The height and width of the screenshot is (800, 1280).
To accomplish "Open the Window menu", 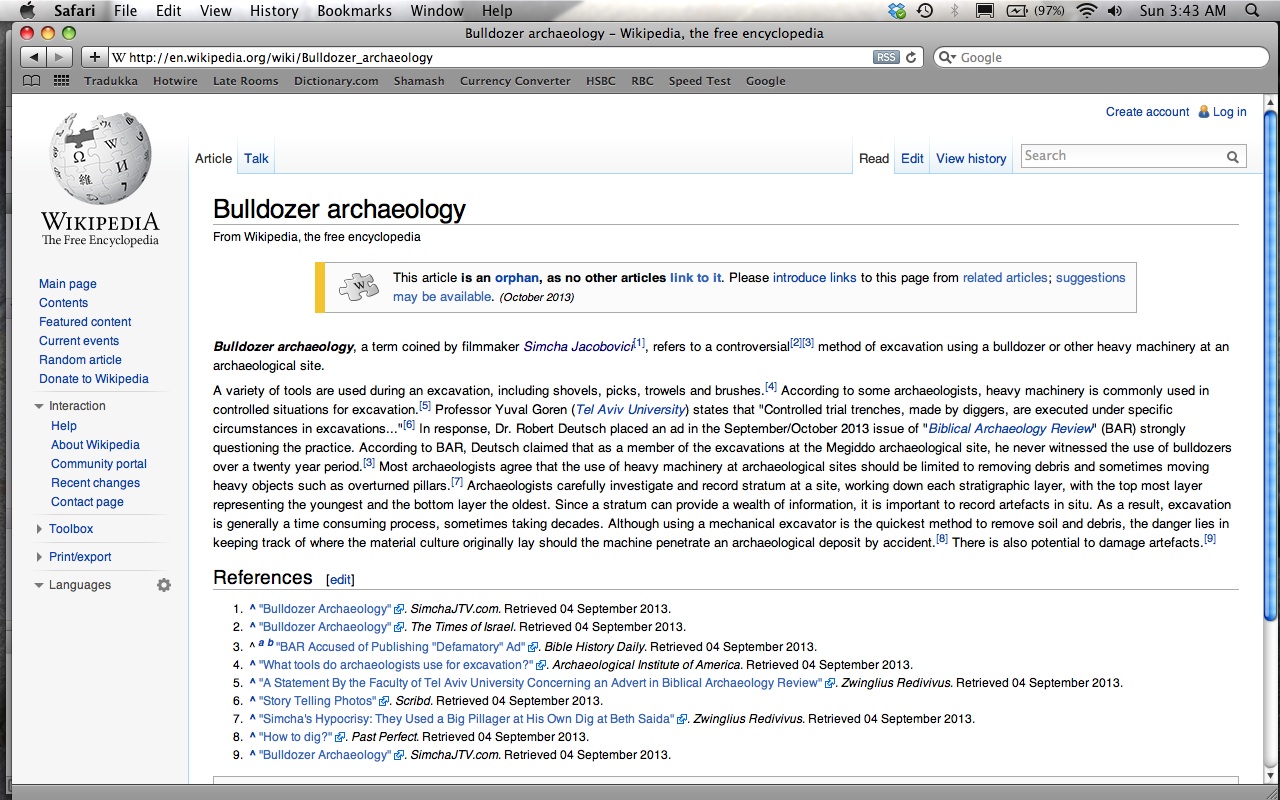I will tap(438, 11).
